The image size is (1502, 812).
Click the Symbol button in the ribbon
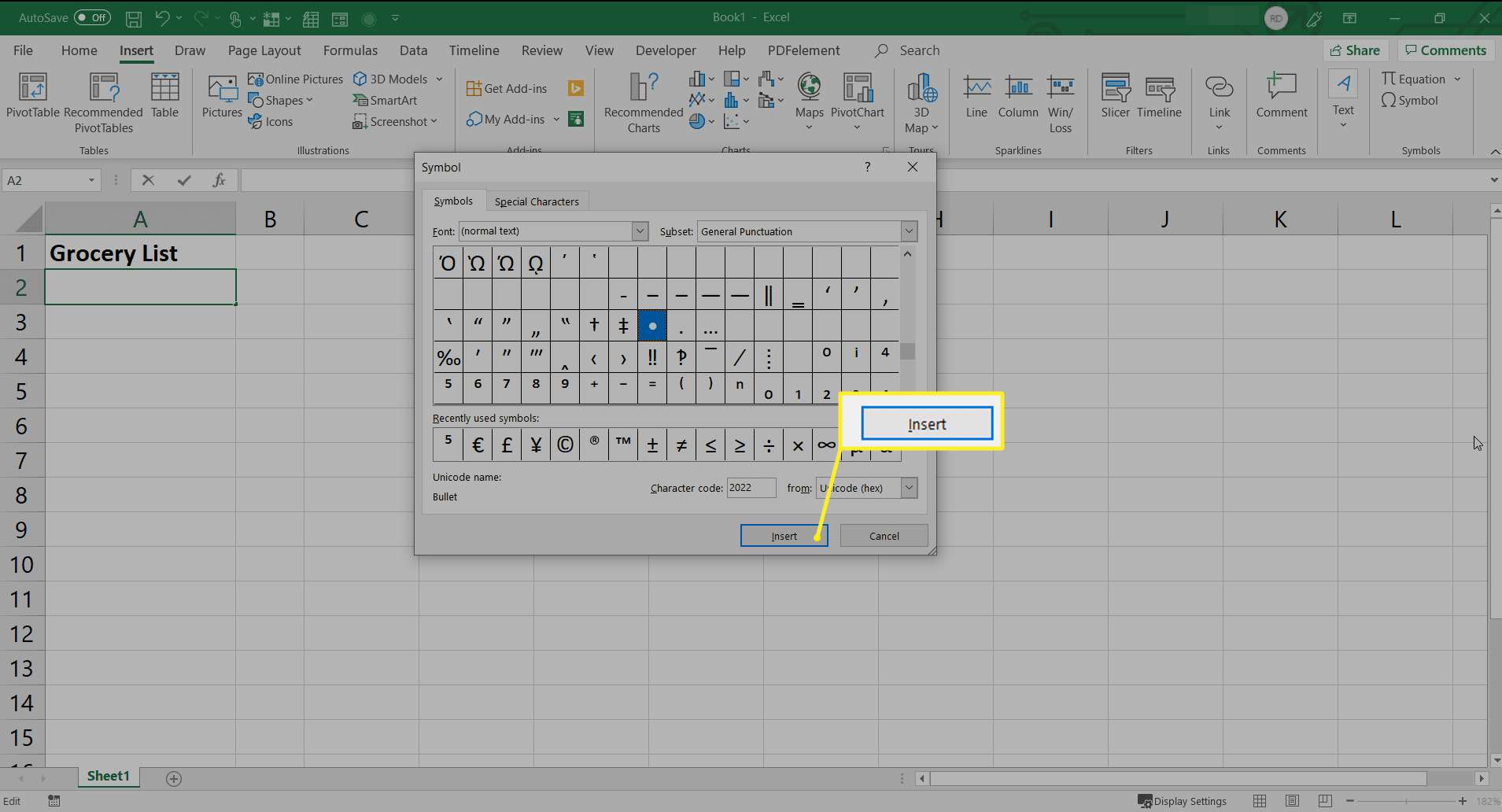[1409, 100]
